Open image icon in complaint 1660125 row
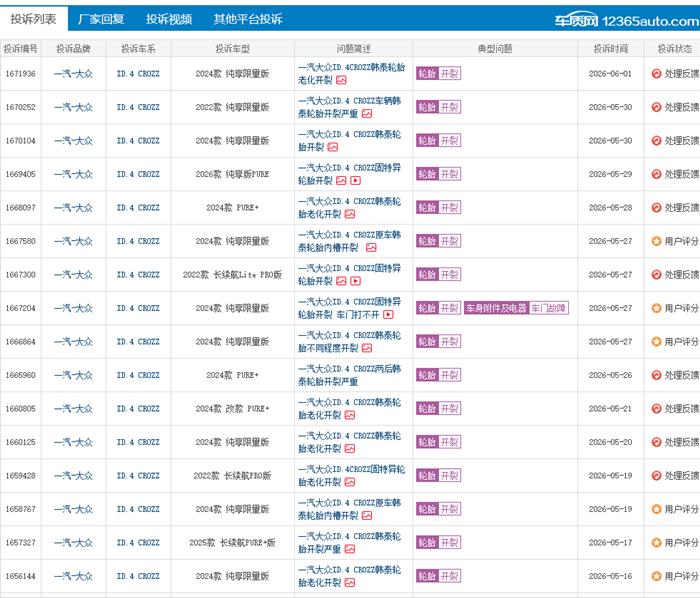Viewport: 700px width, 598px height. (x=350, y=449)
